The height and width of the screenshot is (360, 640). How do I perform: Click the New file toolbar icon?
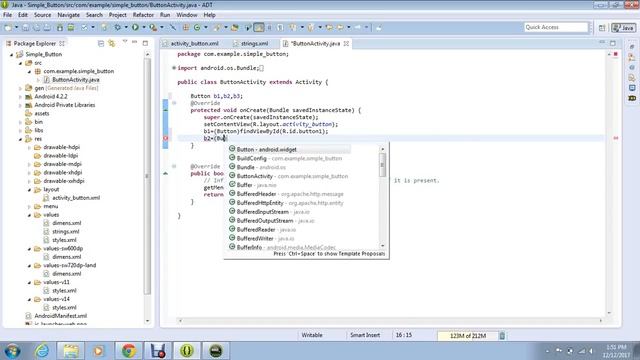[x=8, y=28]
